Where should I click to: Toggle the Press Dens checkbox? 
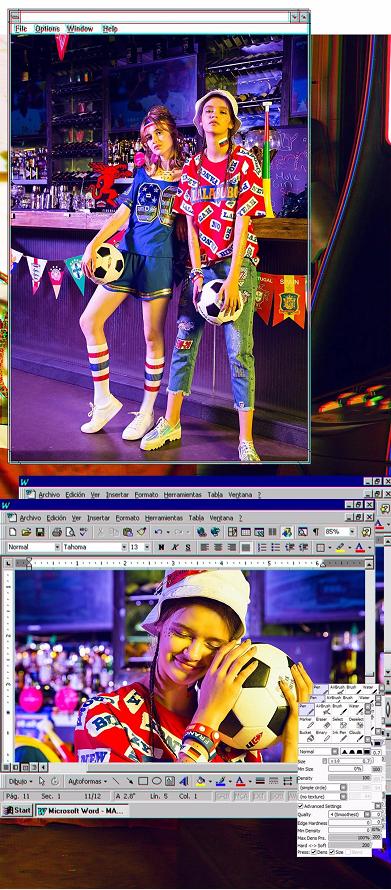click(x=313, y=852)
